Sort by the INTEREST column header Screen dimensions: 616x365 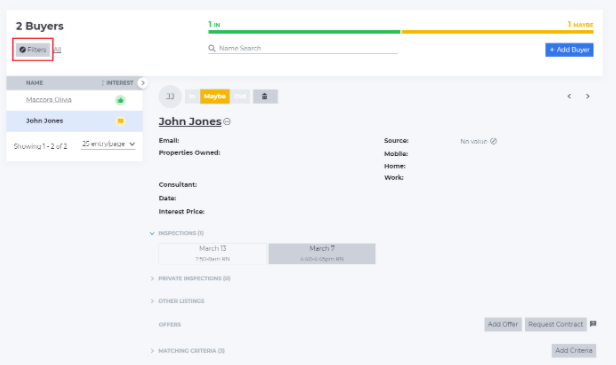(x=119, y=83)
